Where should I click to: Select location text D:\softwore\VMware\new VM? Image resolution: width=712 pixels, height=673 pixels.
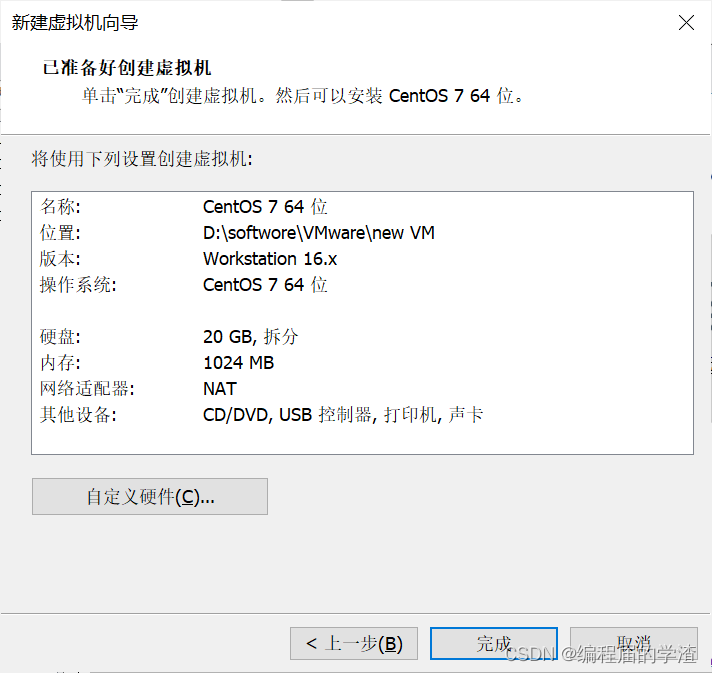pyautogui.click(x=319, y=233)
